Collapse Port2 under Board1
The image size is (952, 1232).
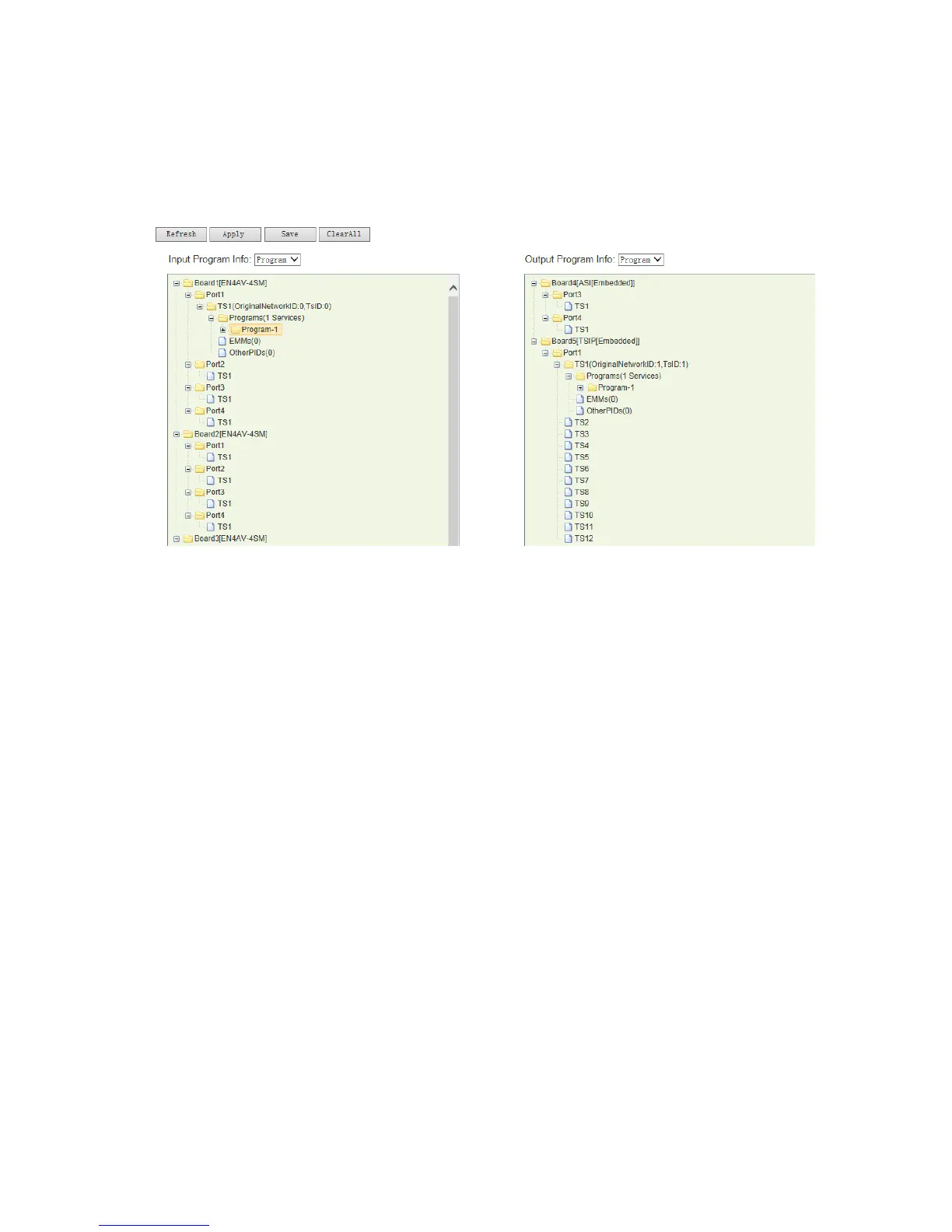[x=188, y=365]
